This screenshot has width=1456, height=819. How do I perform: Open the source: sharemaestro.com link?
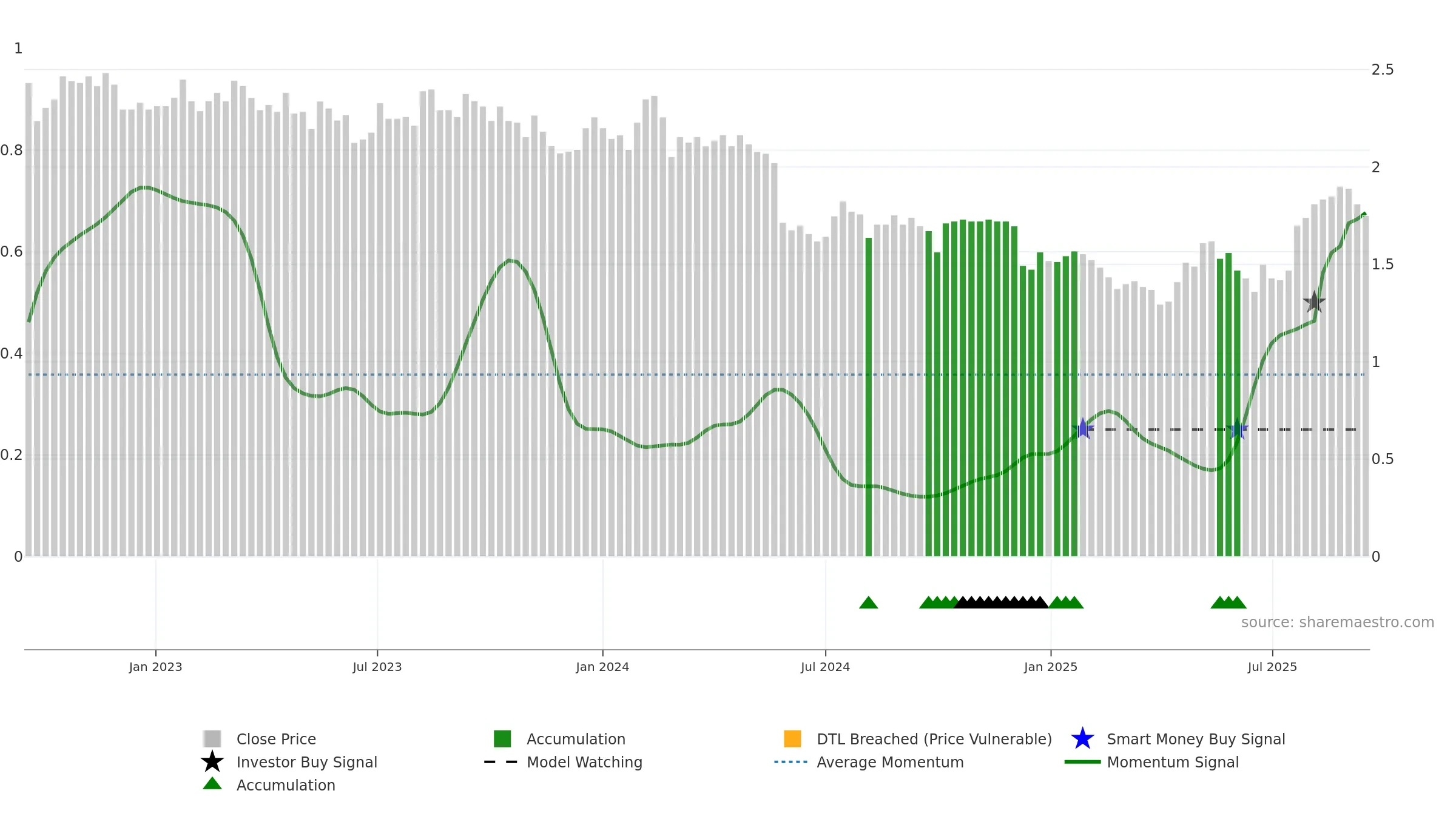pos(1337,622)
